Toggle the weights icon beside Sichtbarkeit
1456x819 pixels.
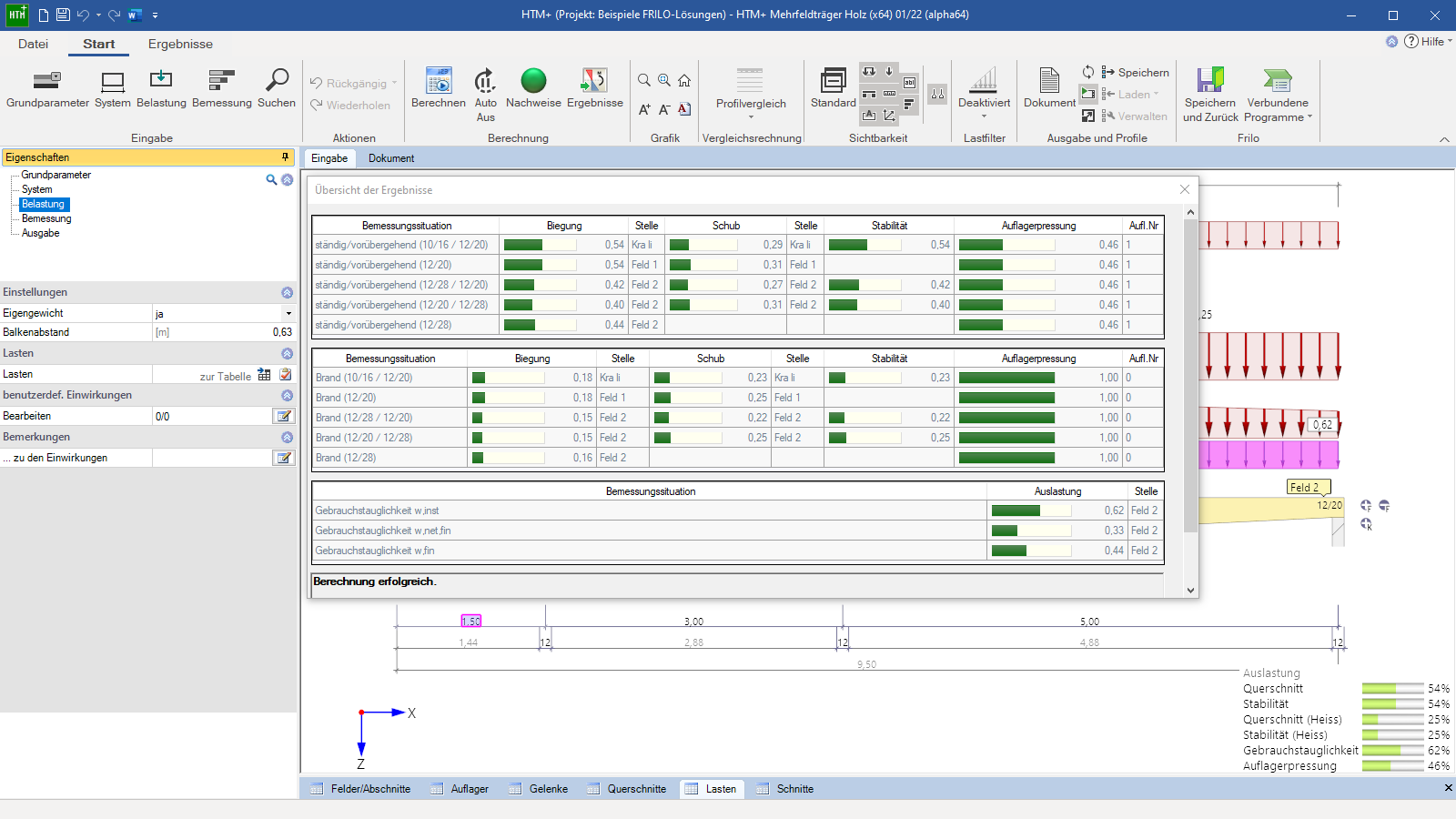click(937, 94)
